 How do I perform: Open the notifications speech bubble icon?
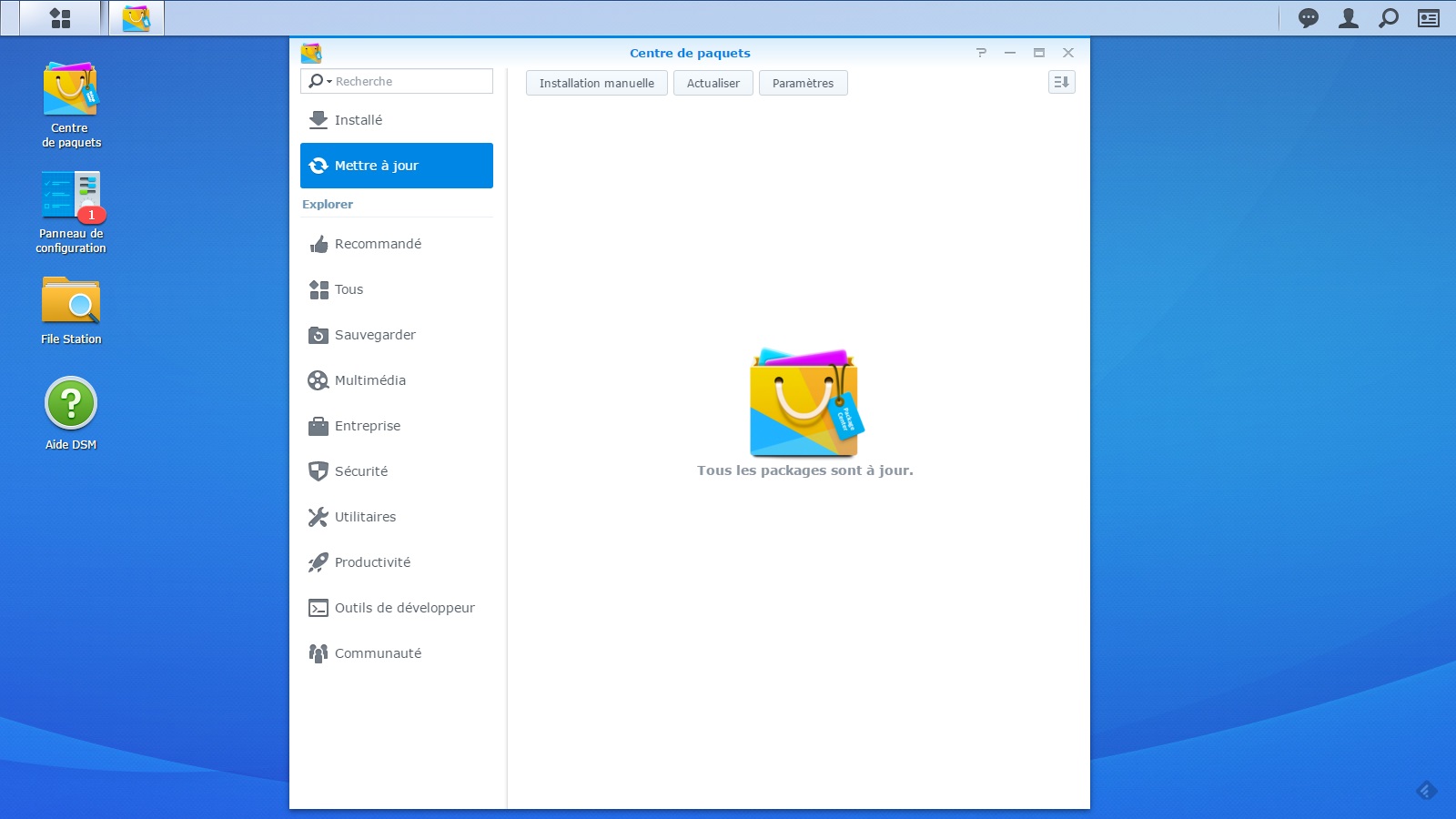[x=1308, y=18]
